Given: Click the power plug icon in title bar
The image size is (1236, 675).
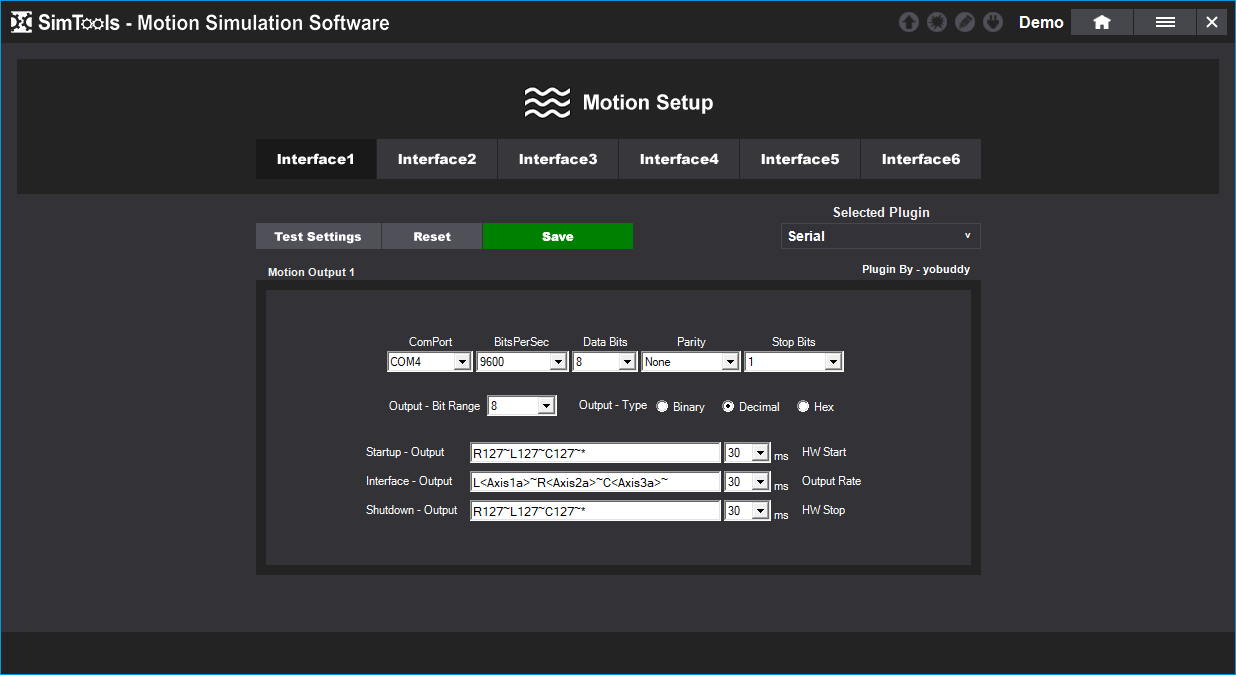Looking at the screenshot, I should coord(992,22).
